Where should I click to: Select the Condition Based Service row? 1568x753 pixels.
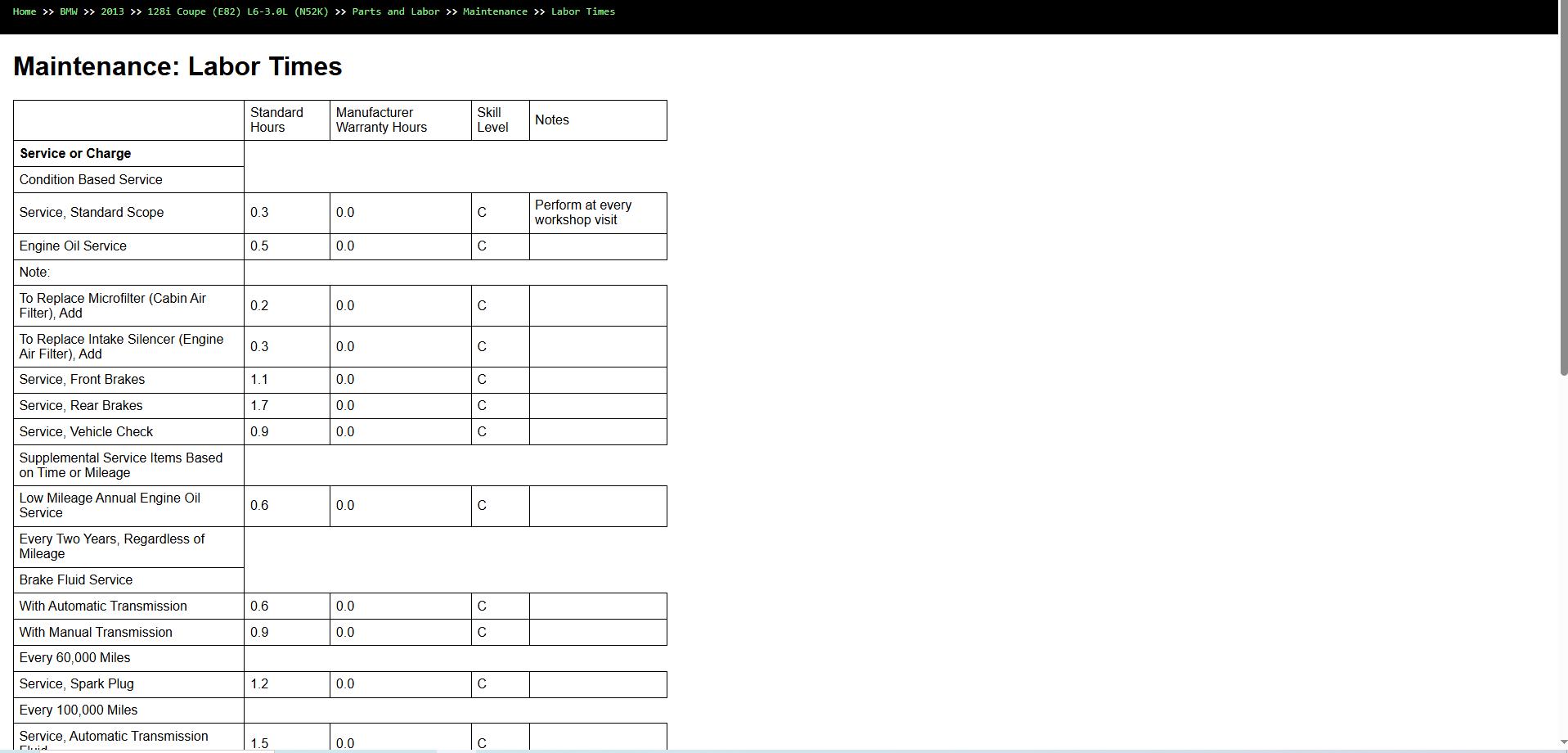coord(128,180)
